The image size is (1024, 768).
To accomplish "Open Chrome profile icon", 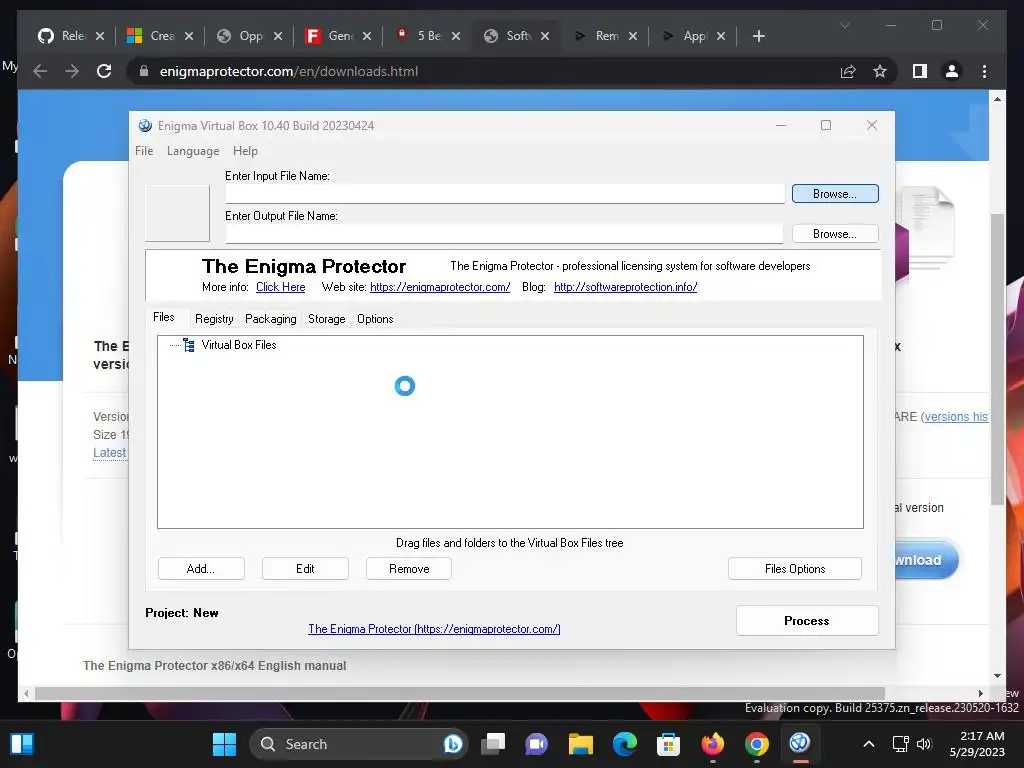I will coord(952,71).
